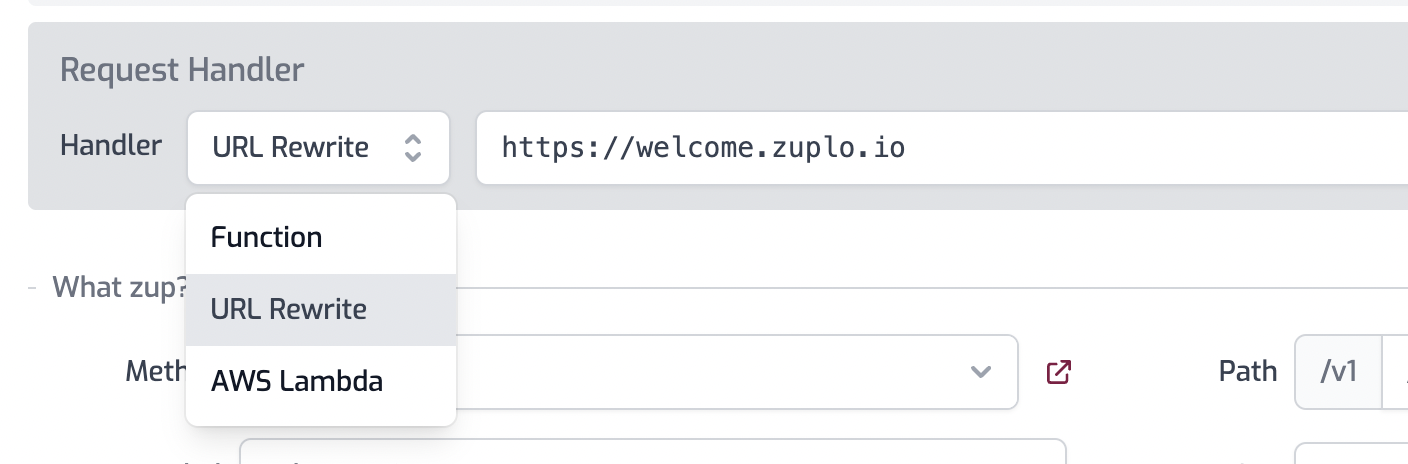Click the Handler field label
The image size is (1408, 464).
(x=111, y=146)
